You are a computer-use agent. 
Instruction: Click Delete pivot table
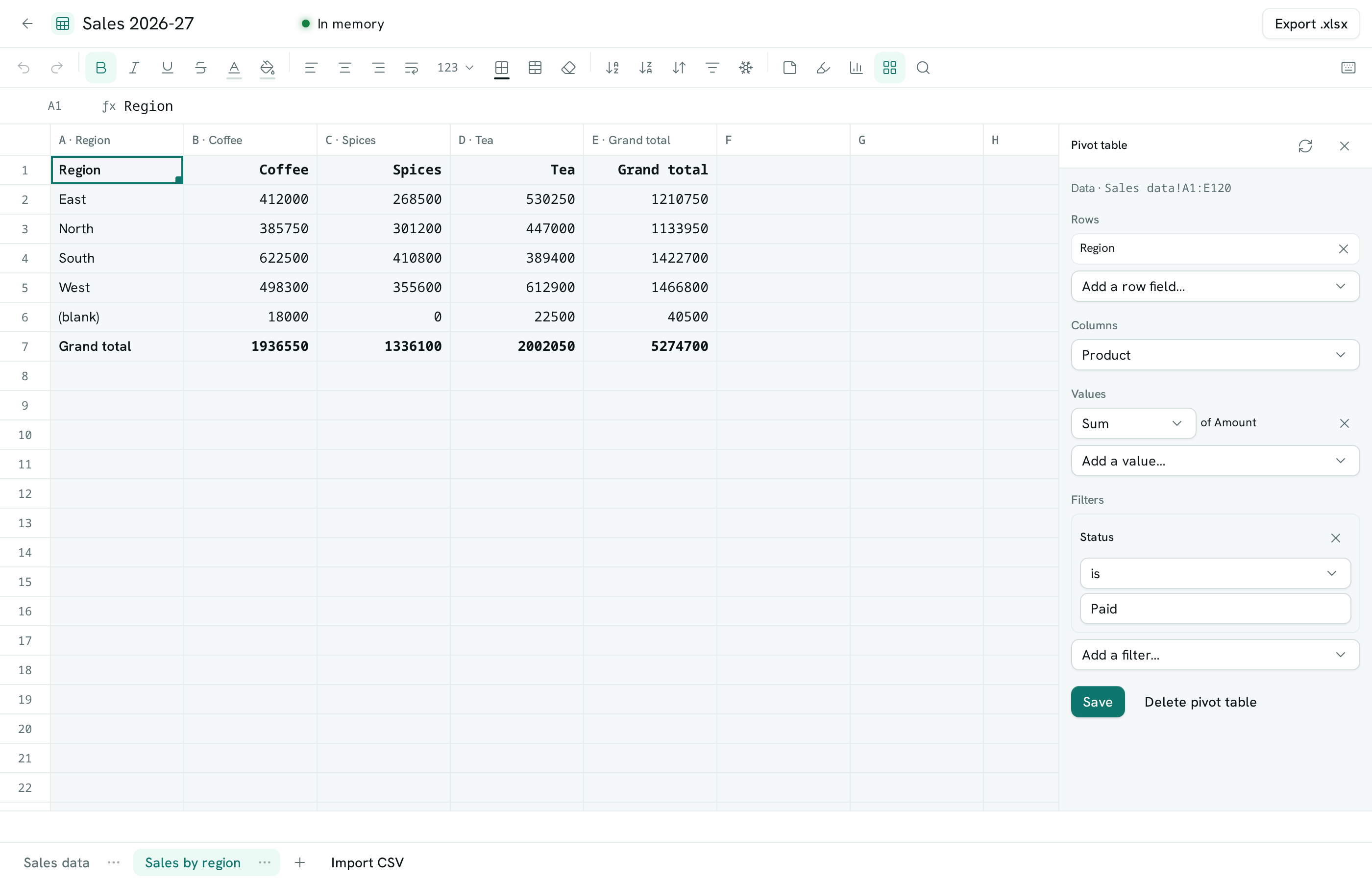[1200, 702]
